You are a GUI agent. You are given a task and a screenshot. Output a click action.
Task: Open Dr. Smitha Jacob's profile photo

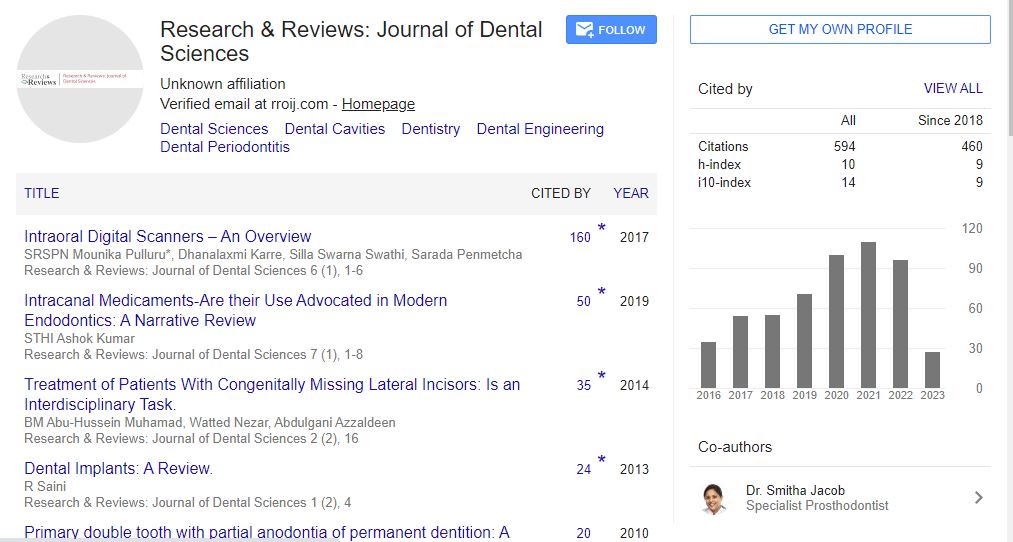pyautogui.click(x=714, y=498)
